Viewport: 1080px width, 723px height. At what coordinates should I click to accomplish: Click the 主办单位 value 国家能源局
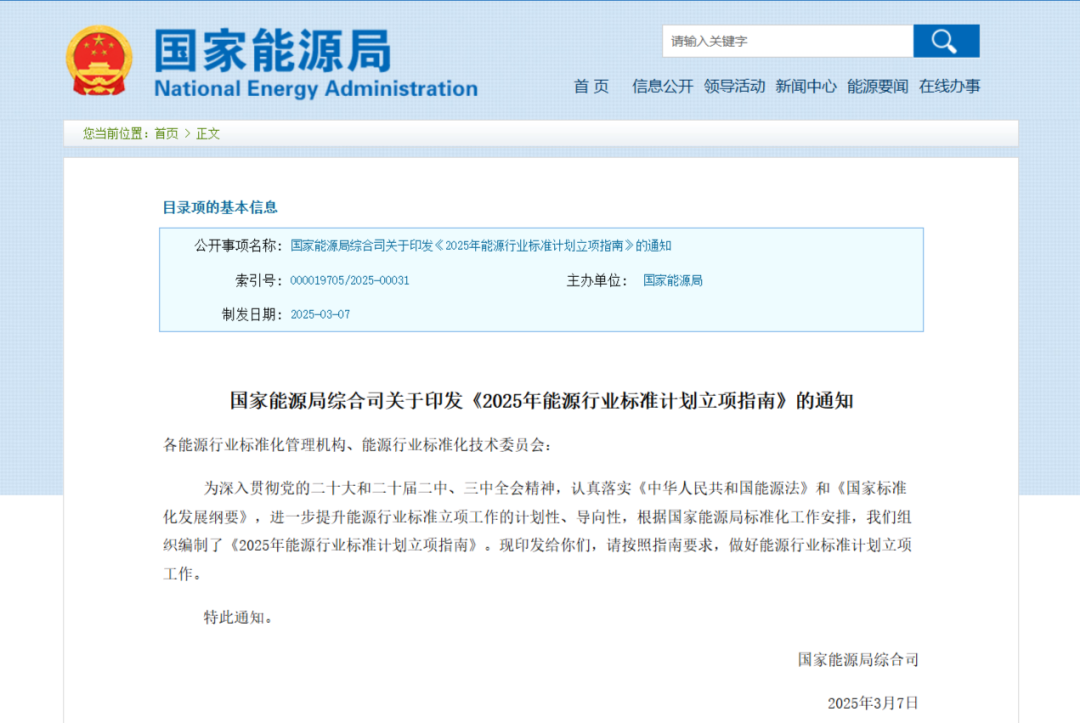click(673, 280)
